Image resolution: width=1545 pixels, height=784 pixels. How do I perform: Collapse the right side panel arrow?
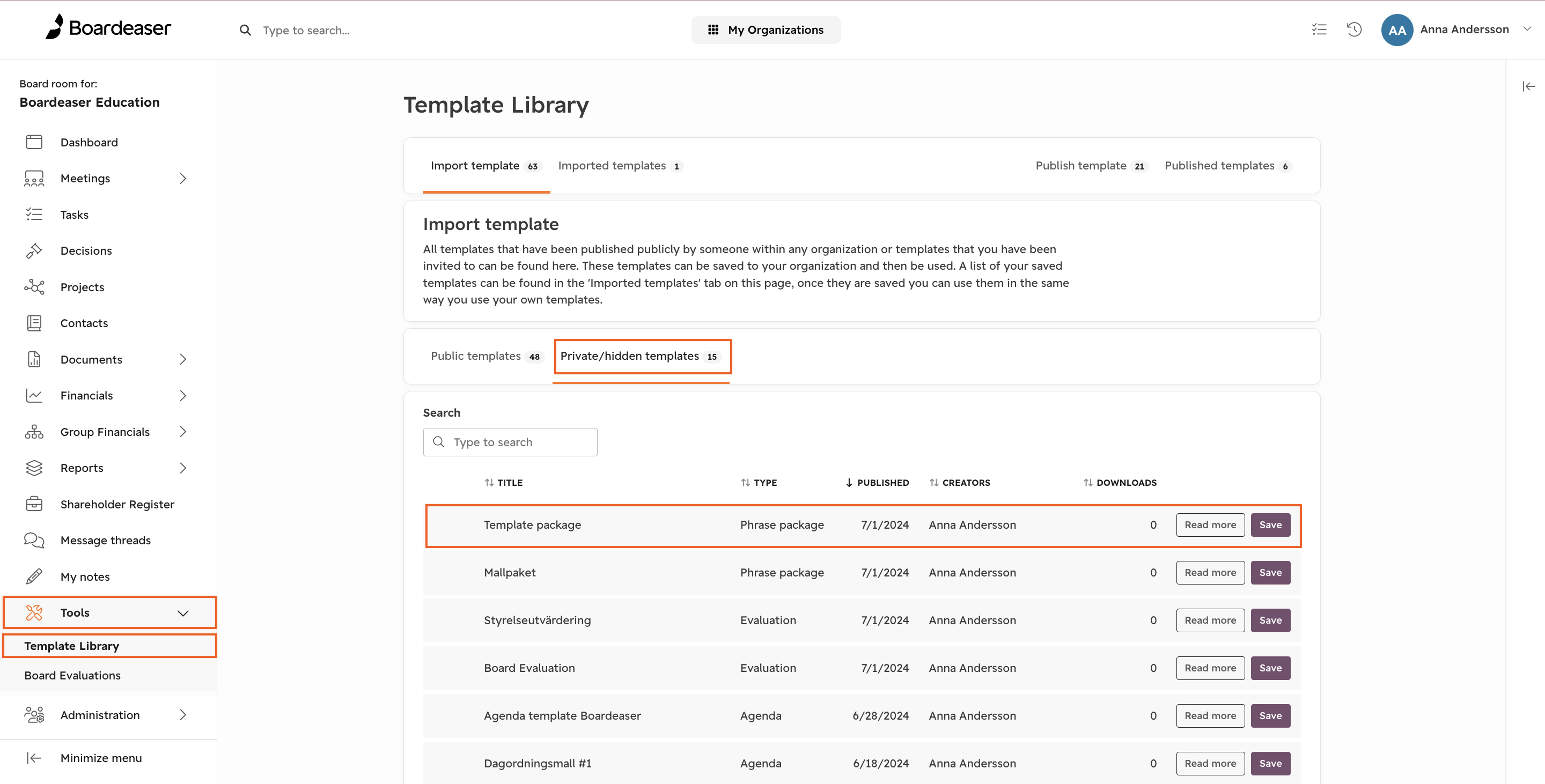point(1528,86)
